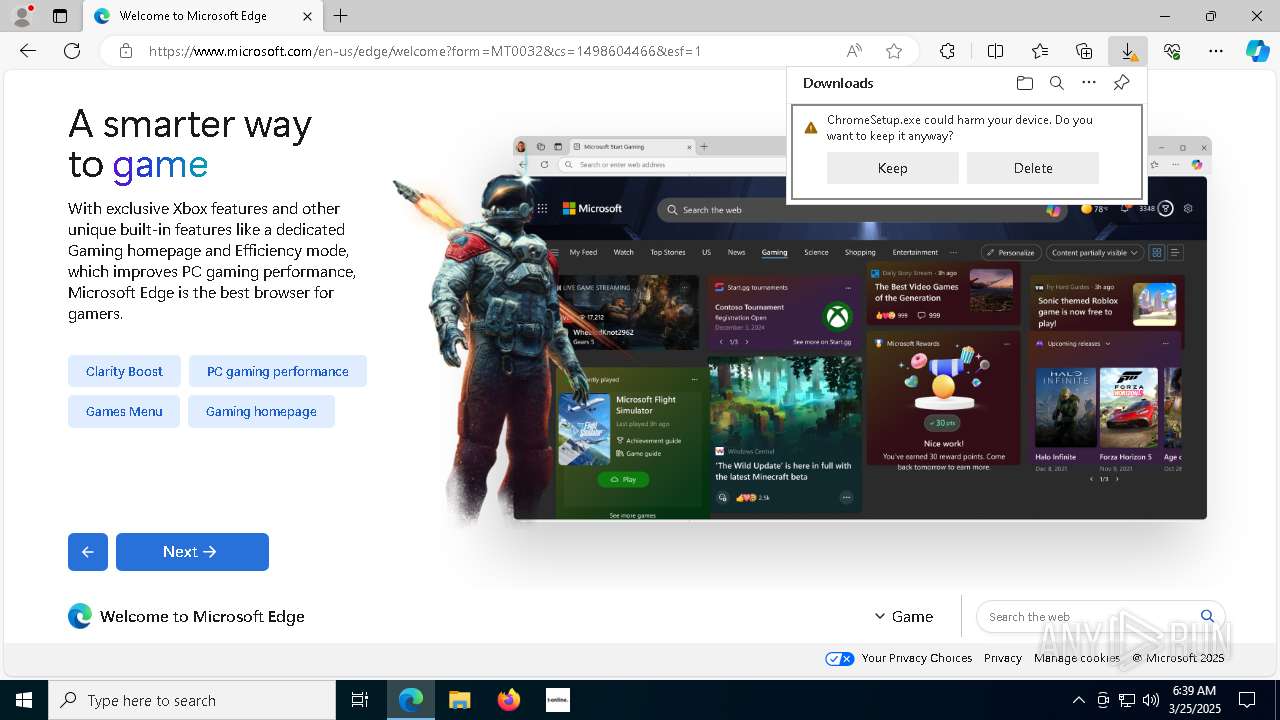This screenshot has width=1280, height=720.
Task: Open Manage cookies link
Action: (x=1077, y=658)
